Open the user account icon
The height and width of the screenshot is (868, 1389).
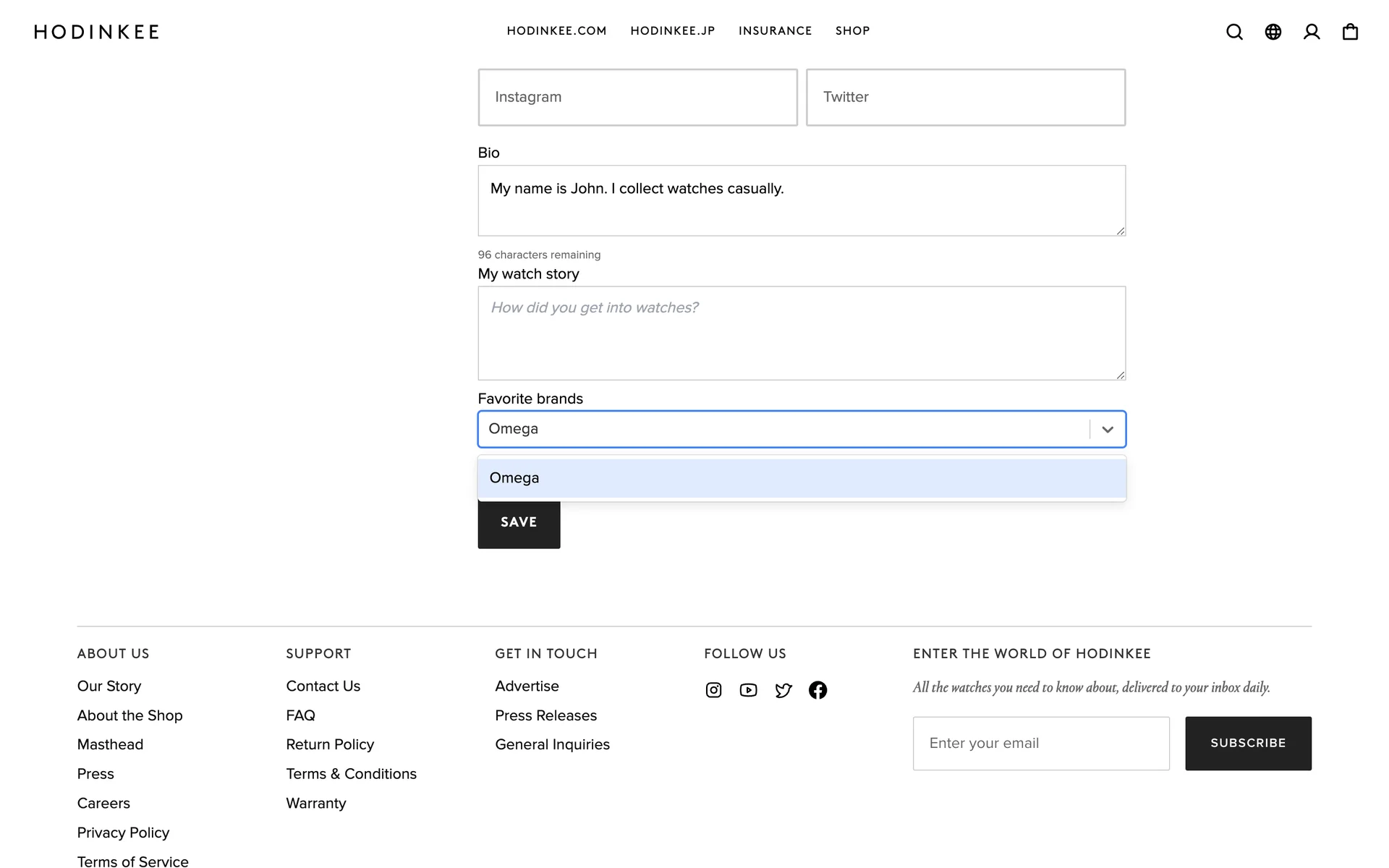[1312, 32]
